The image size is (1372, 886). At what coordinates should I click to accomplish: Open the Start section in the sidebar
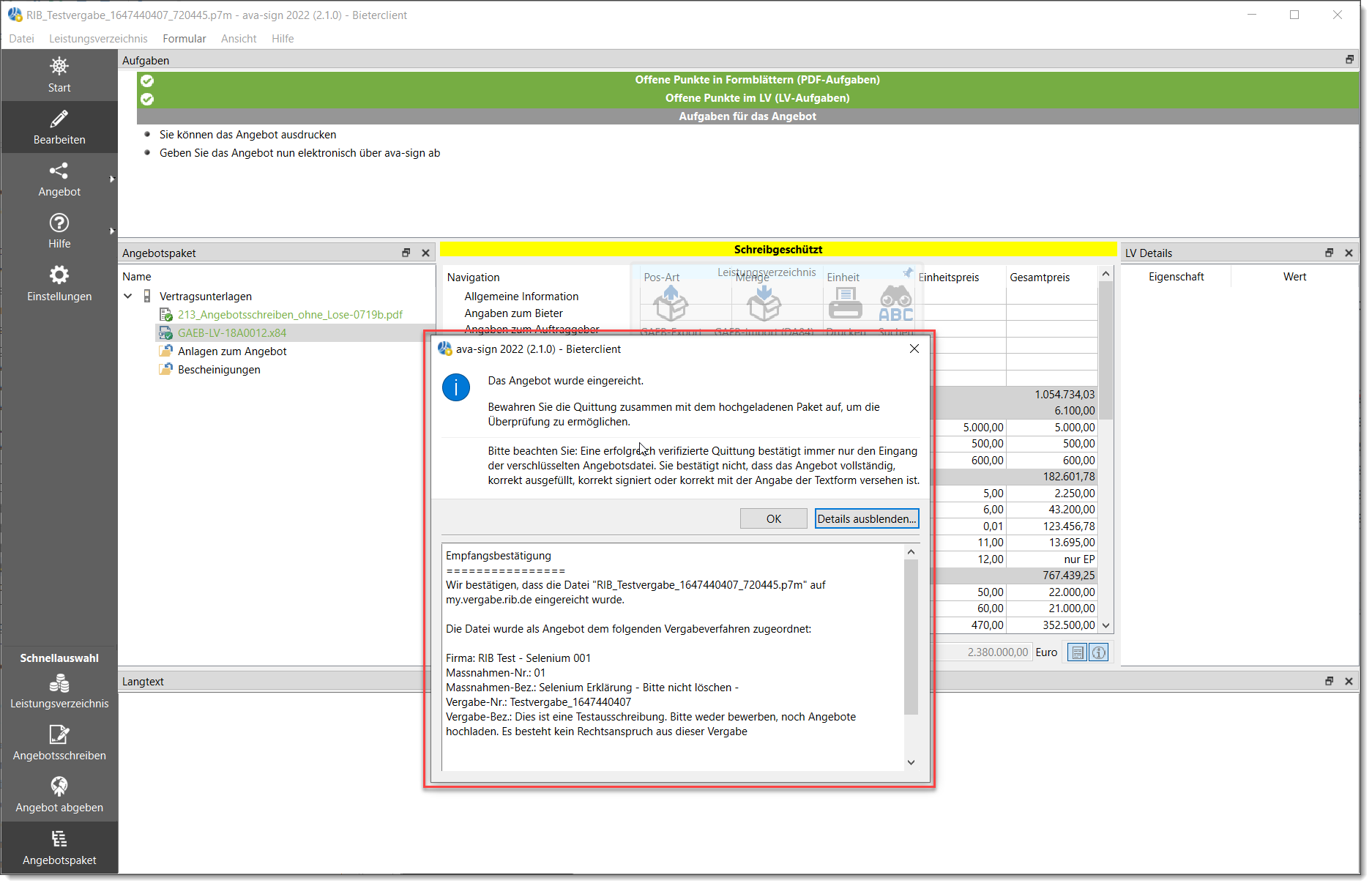click(x=59, y=75)
